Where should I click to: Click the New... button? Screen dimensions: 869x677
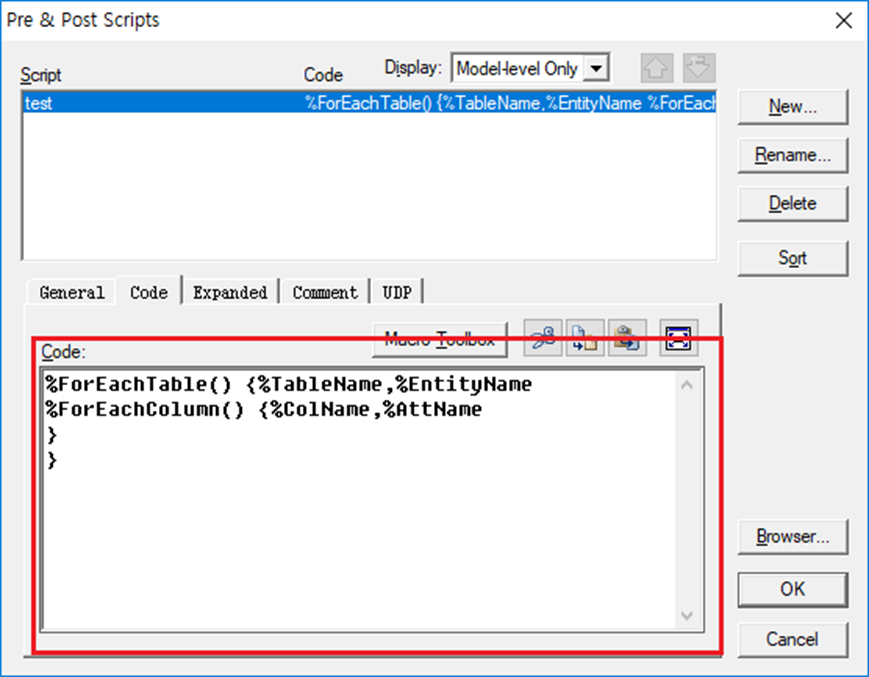point(793,106)
